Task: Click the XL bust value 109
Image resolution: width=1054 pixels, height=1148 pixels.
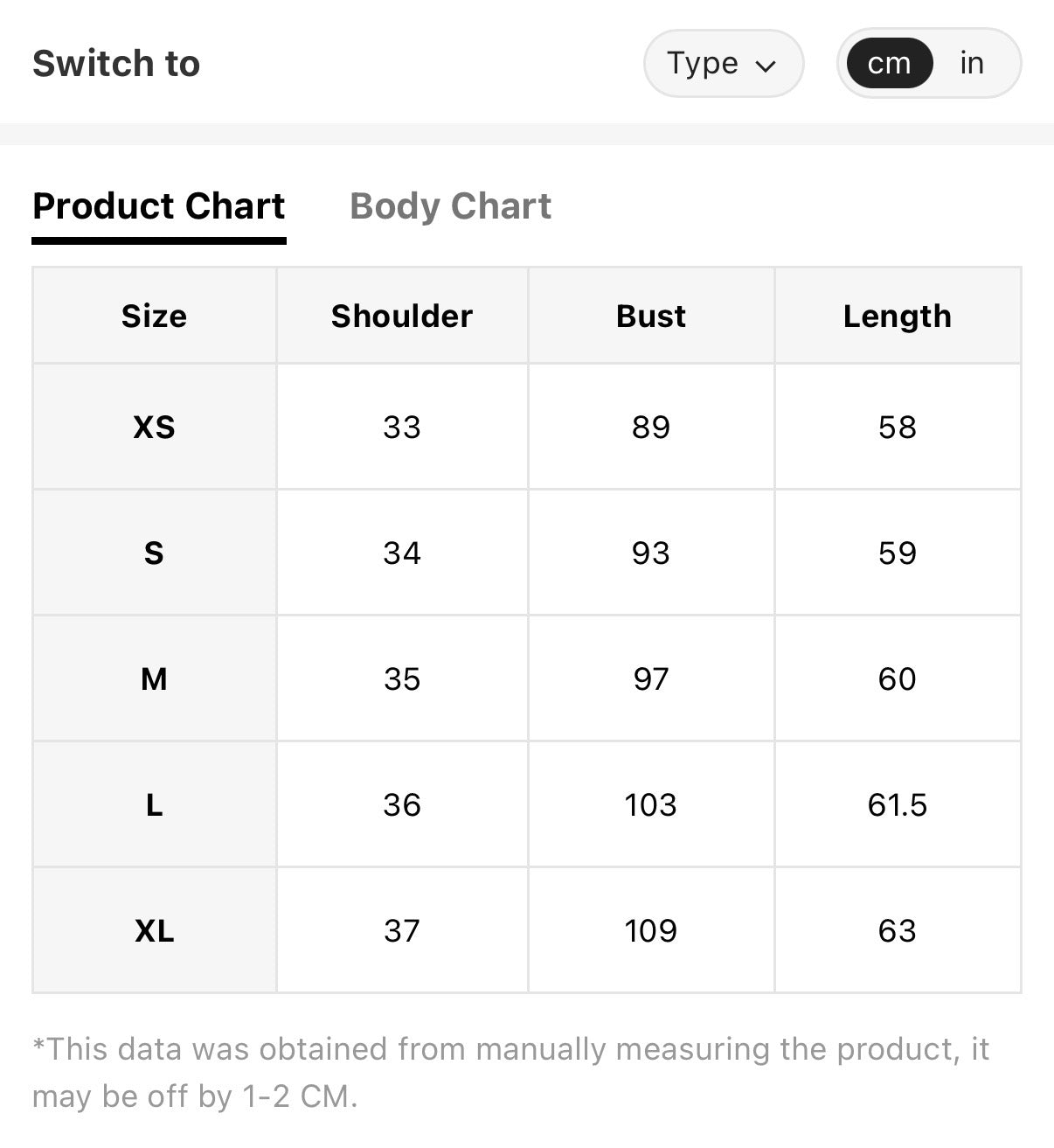Action: point(651,930)
